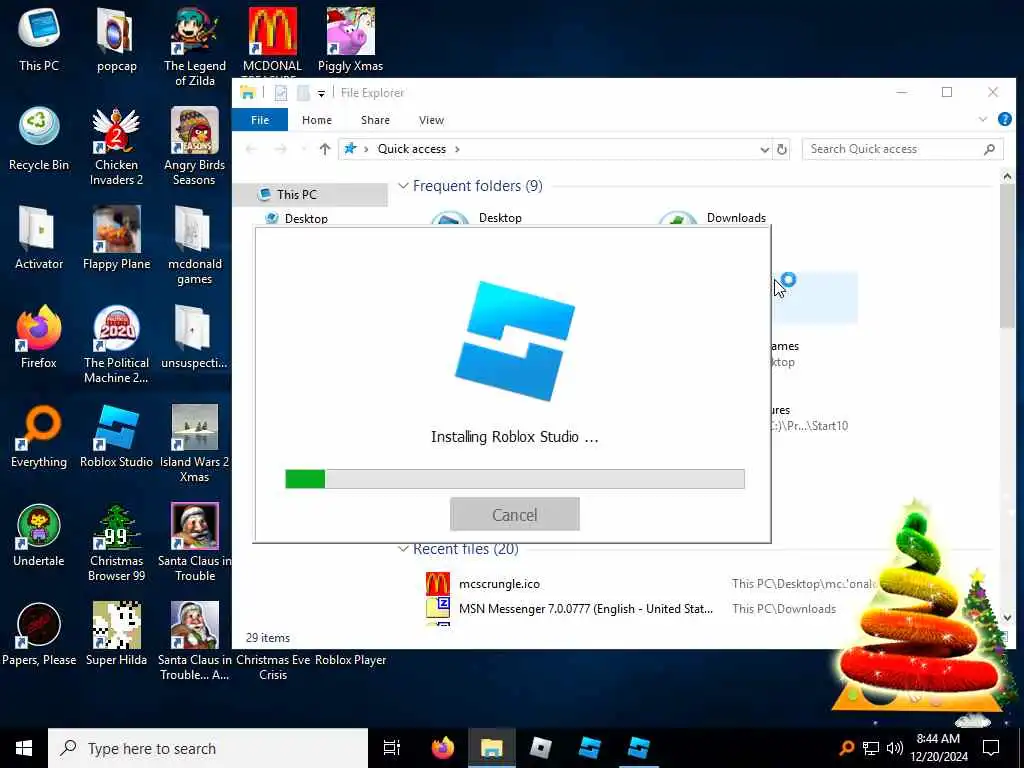
Task: Click File Explorer icon in taskbar
Action: (x=492, y=748)
